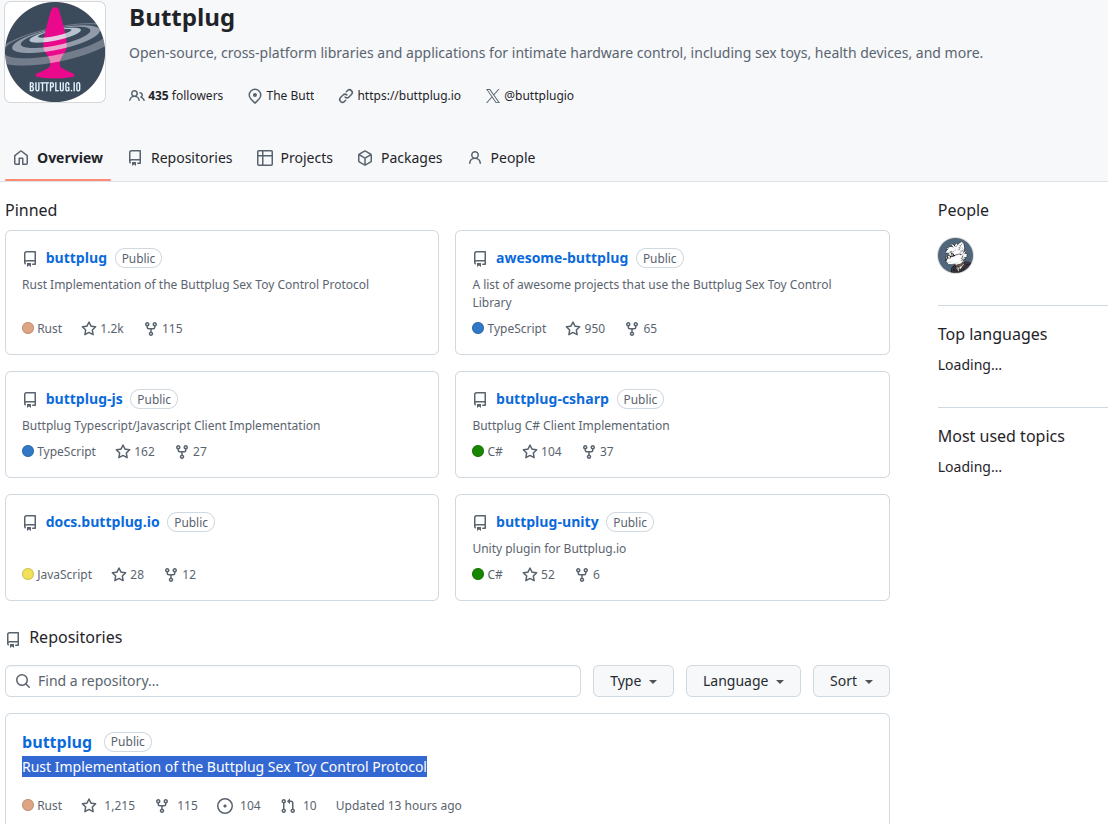Screen dimensions: 1108x824
Task: Click the home icon in Overview tab
Action: point(21,158)
